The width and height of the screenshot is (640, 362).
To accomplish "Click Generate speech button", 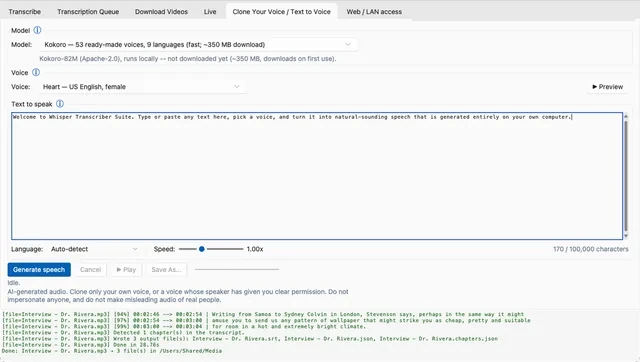I will click(x=39, y=269).
